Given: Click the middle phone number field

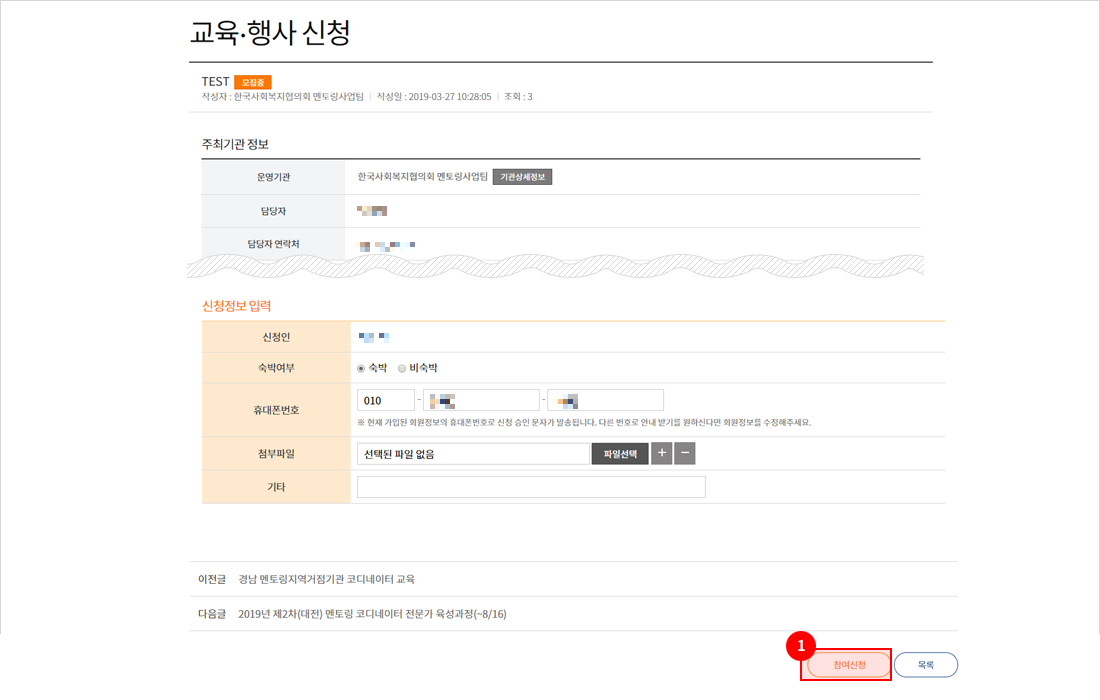Looking at the screenshot, I should (x=481, y=400).
